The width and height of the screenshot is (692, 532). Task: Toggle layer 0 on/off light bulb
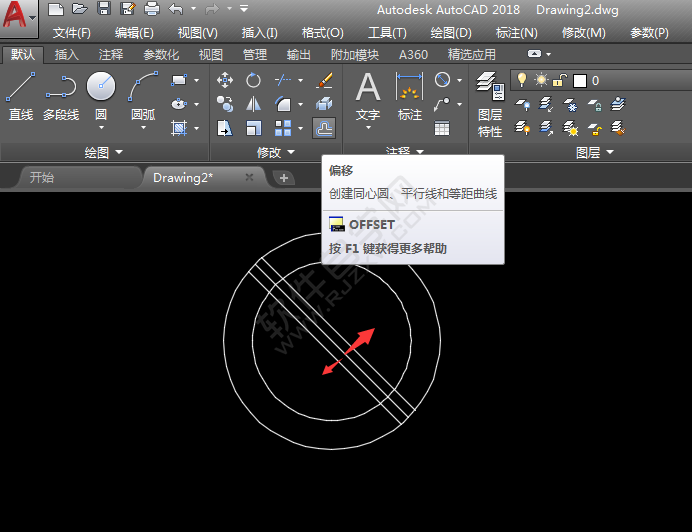point(522,80)
